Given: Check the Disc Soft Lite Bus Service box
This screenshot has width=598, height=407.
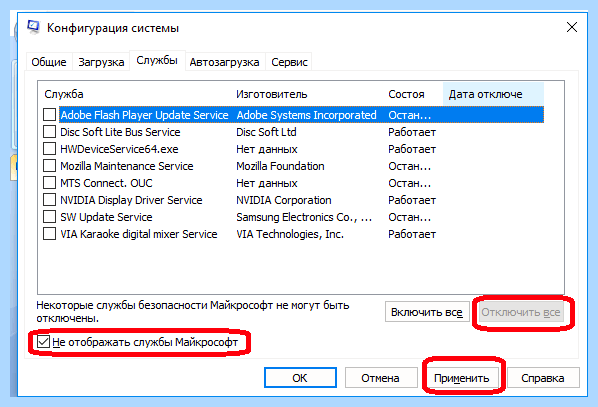Looking at the screenshot, I should click(x=49, y=132).
